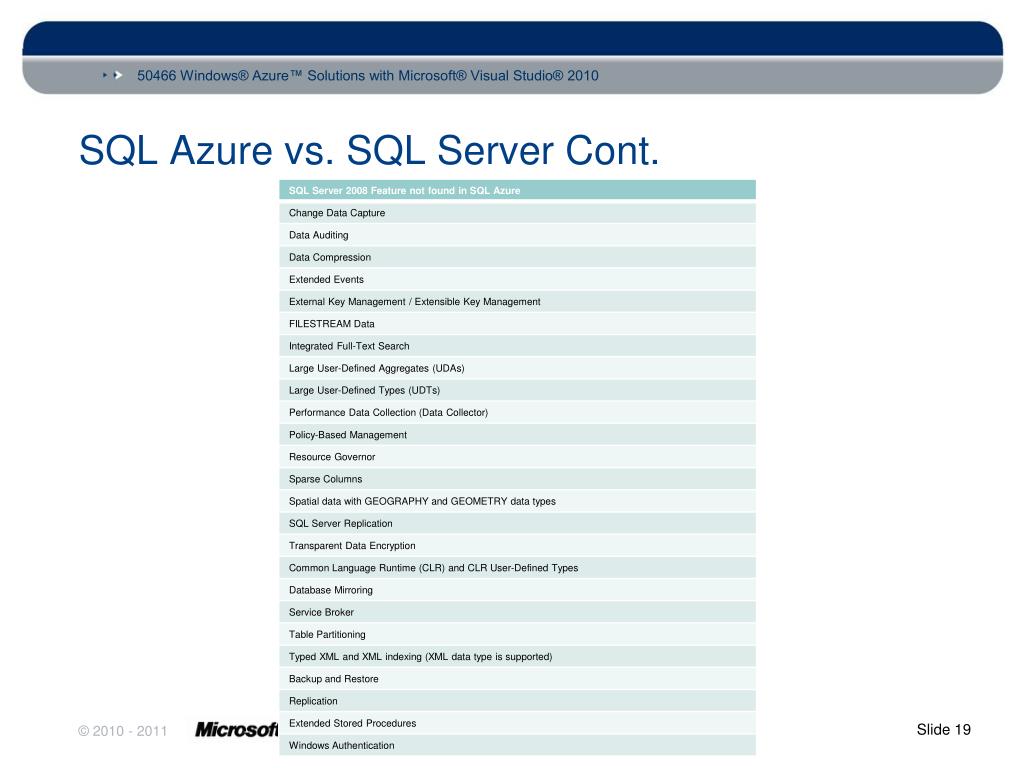The height and width of the screenshot is (768, 1024).
Task: Select the 'Table Partitioning' row
Action: (517, 635)
